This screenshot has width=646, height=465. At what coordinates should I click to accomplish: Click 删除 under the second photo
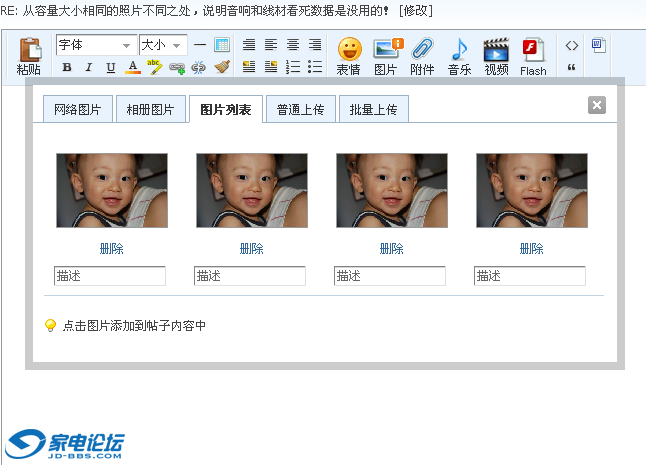252,248
